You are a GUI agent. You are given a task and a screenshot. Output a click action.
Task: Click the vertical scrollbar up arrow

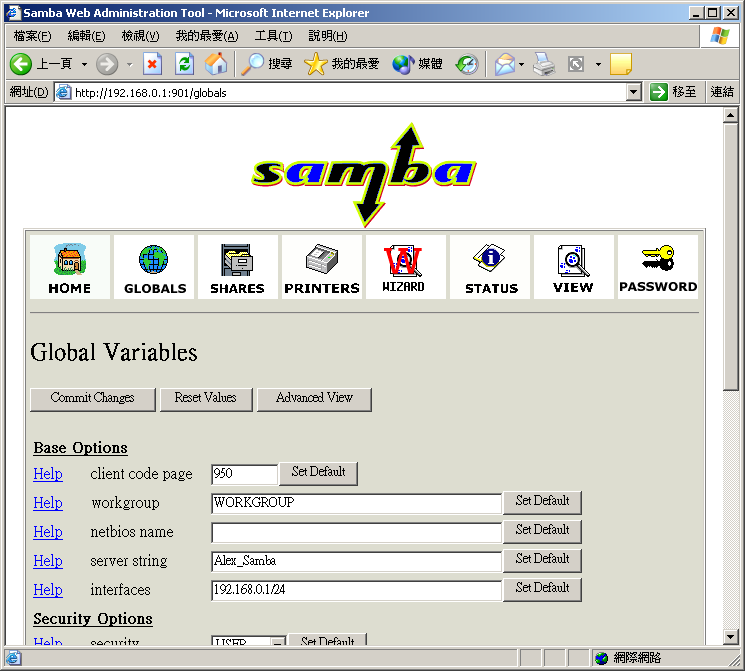[730, 115]
